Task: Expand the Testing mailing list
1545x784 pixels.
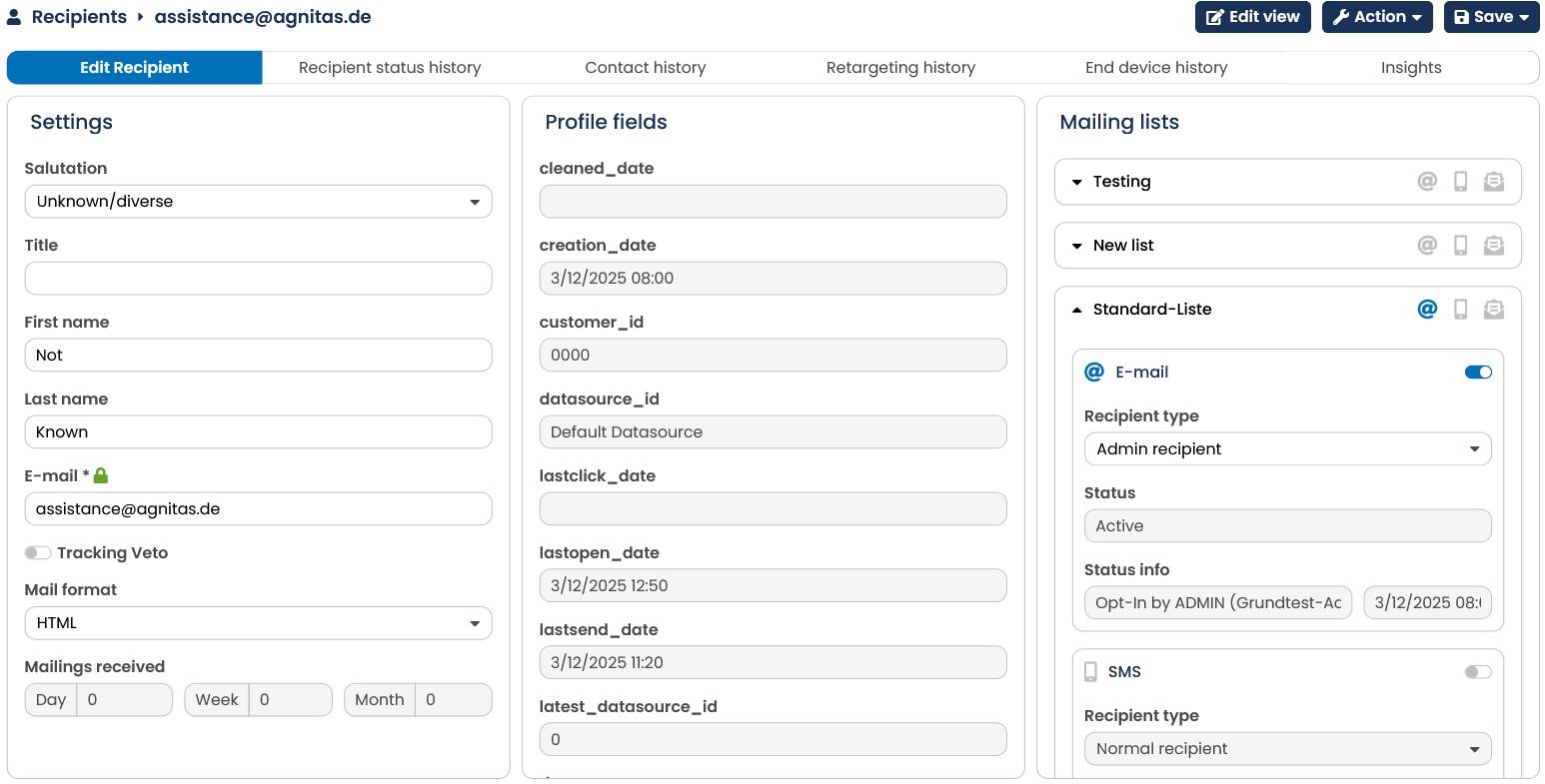Action: point(1076,182)
